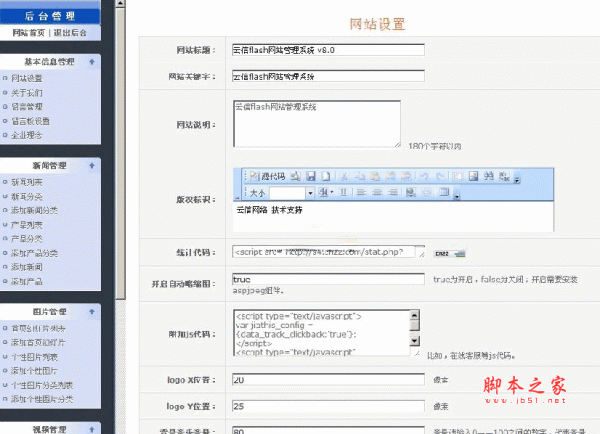Collapse the 图片管理 sidebar section

tap(92, 312)
